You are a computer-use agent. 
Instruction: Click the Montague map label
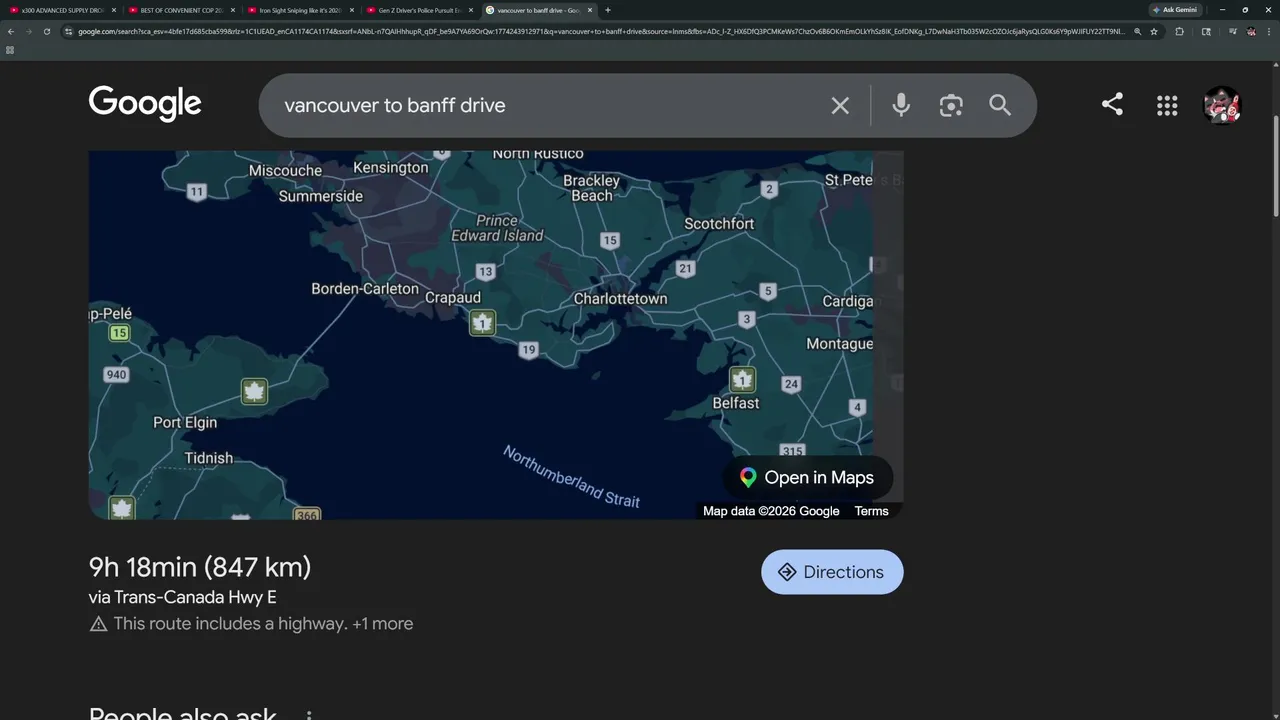[840, 344]
